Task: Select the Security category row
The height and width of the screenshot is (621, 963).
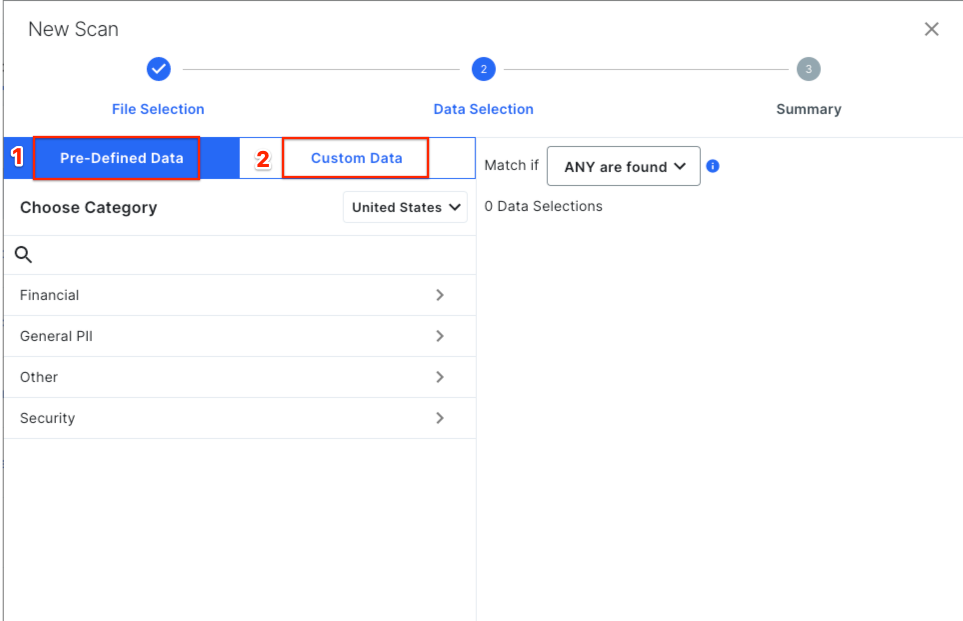Action: click(200, 418)
